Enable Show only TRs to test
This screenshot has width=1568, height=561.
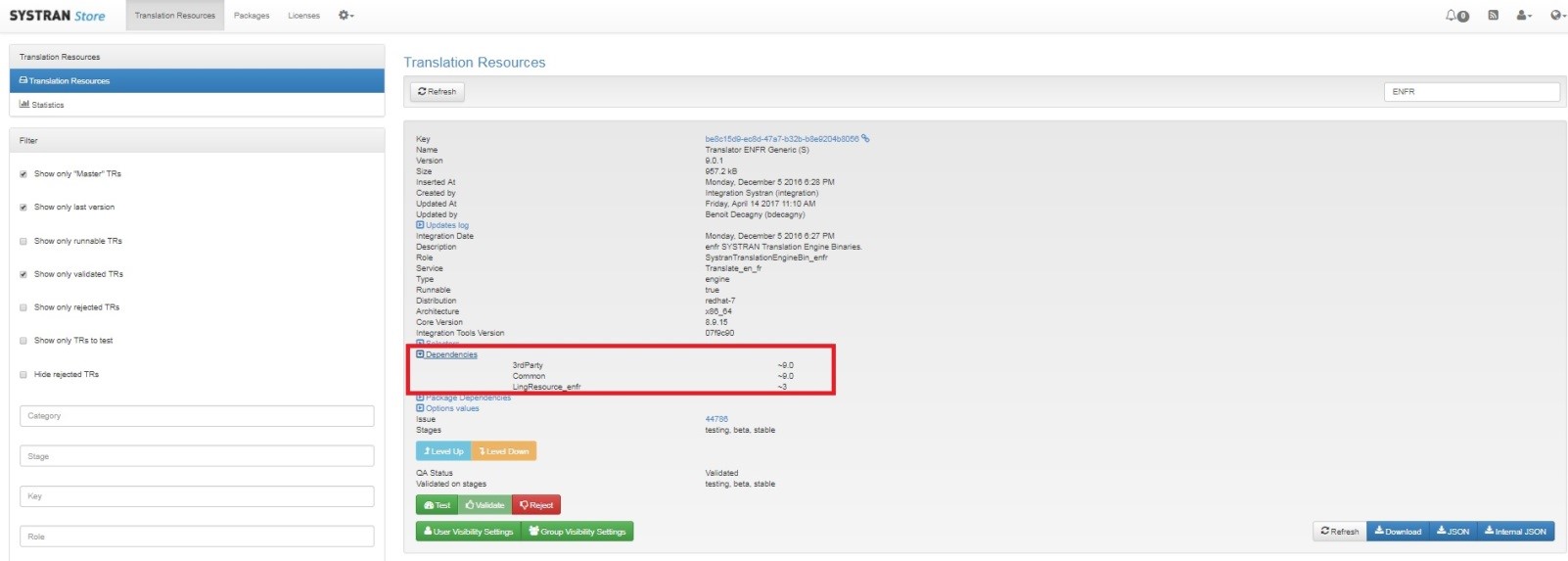tap(23, 341)
